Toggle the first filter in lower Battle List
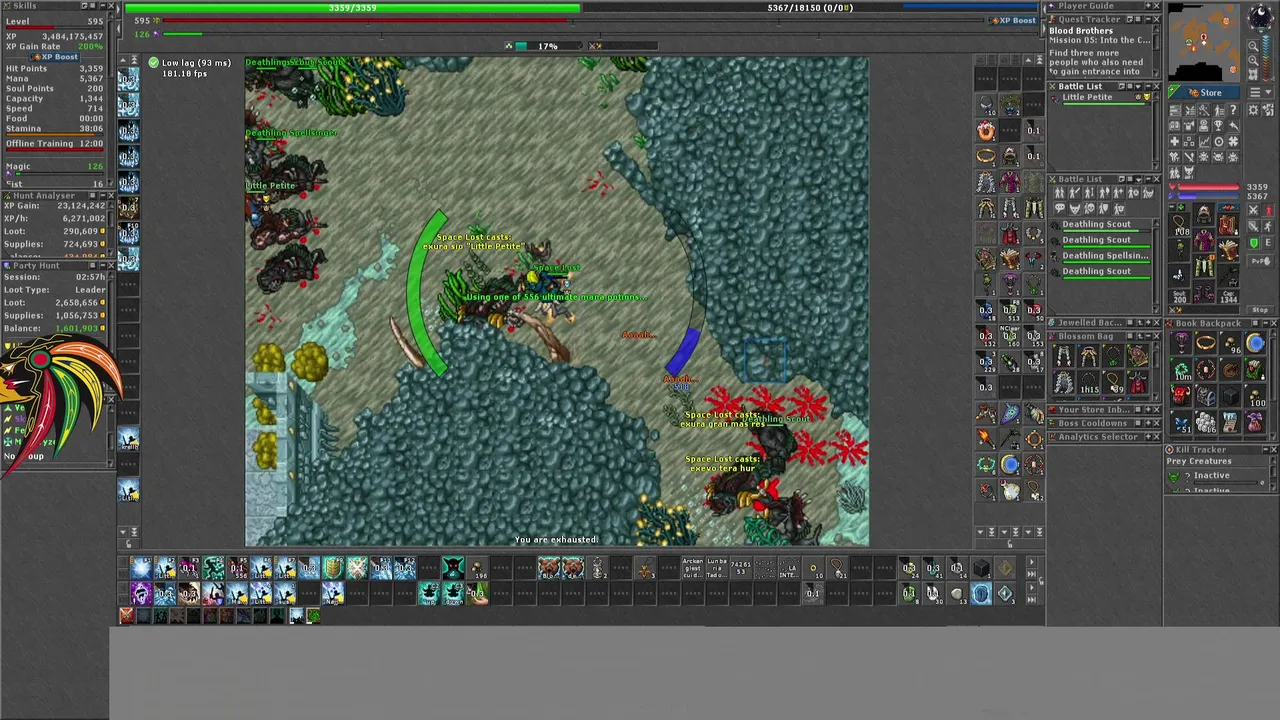The height and width of the screenshot is (720, 1280). tap(1060, 193)
